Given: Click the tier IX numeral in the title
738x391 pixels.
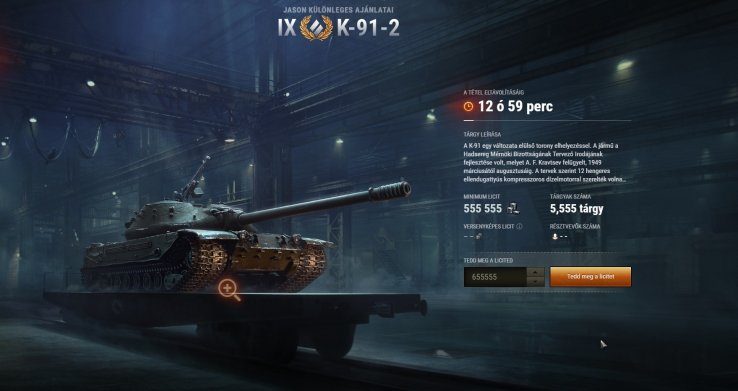Looking at the screenshot, I should pos(287,28).
